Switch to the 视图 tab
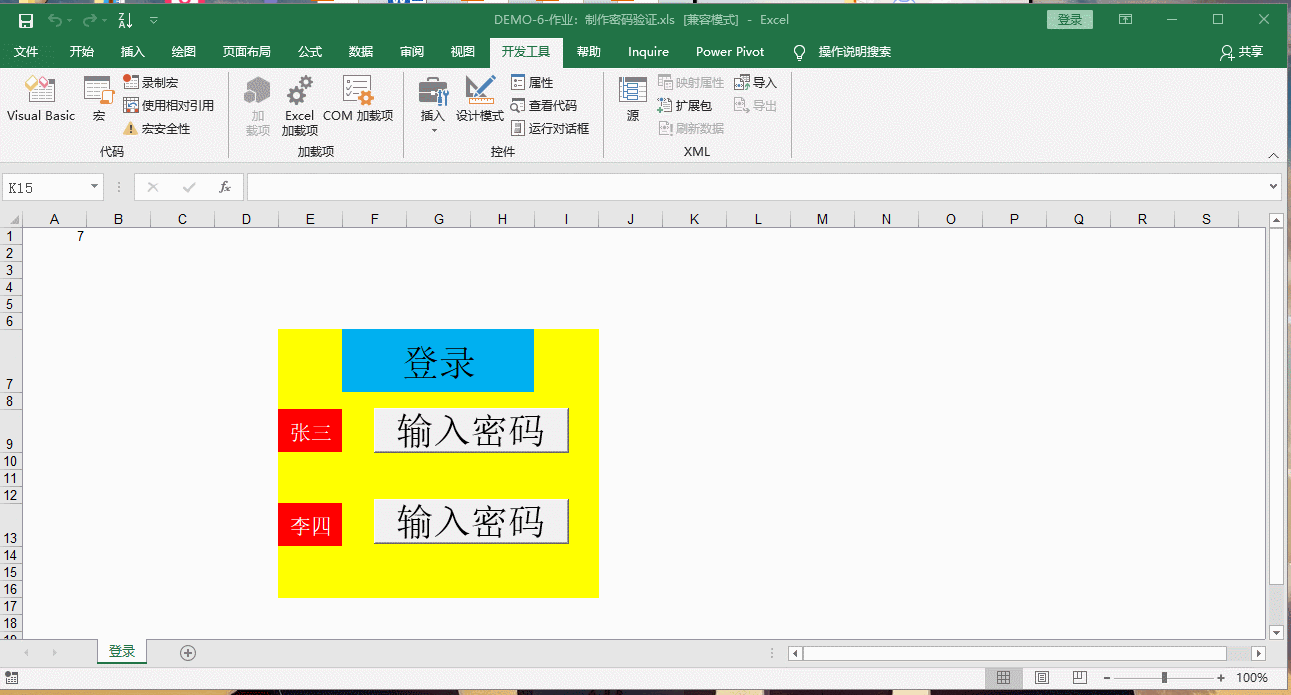The height and width of the screenshot is (695, 1291). click(462, 52)
